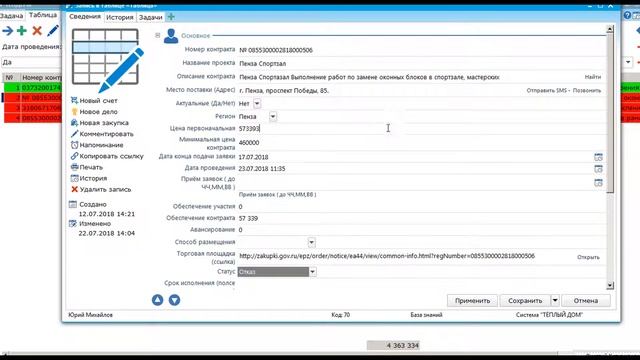
Task: Open the calendar picker for Дата проведения
Action: (x=598, y=169)
